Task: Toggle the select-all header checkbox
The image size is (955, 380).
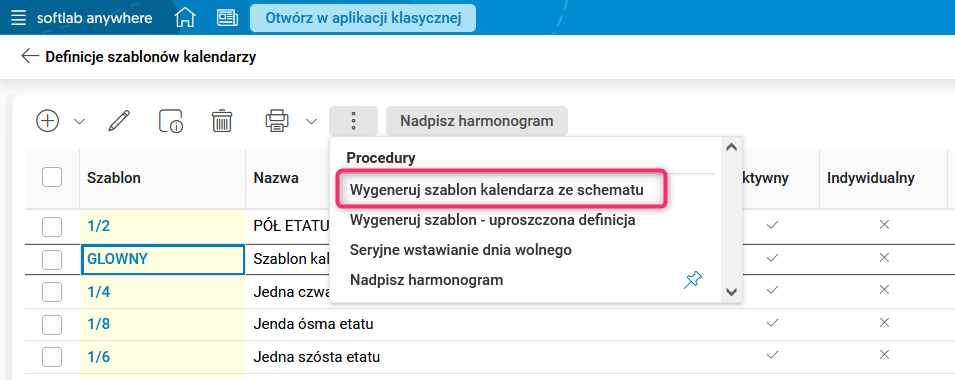Action: click(x=52, y=178)
